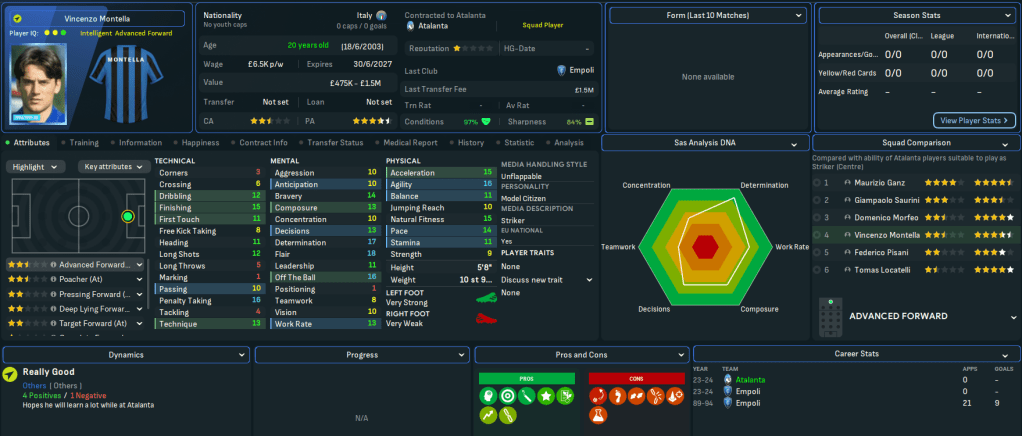
Task: Open the Highlight dropdown
Action: click(x=38, y=167)
